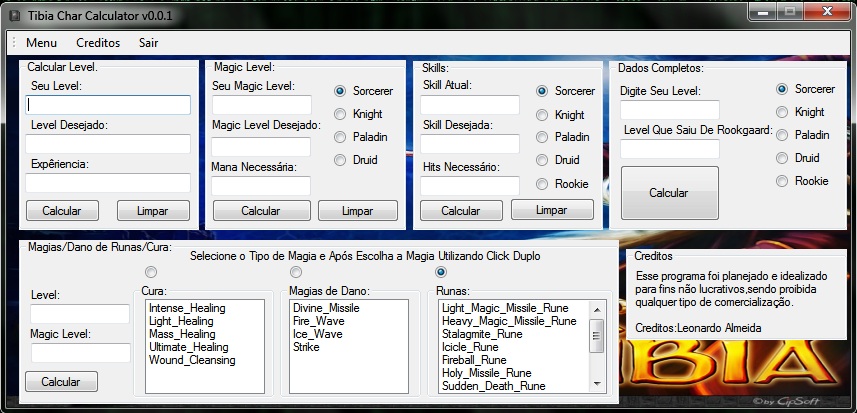Click the Skill Atual input field
This screenshot has width=857, height=413.
tap(470, 105)
